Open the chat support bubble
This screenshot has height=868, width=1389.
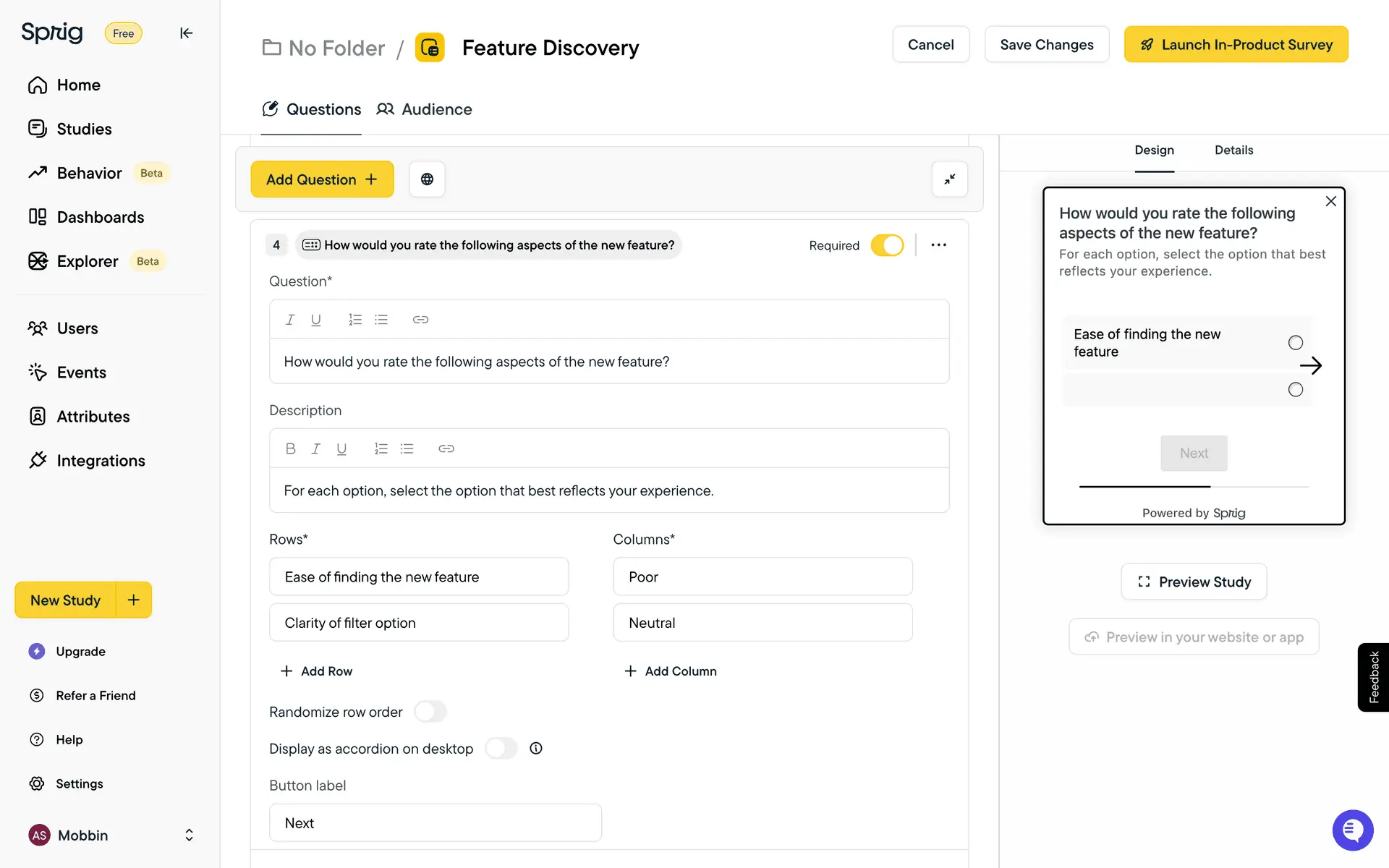coord(1352,830)
